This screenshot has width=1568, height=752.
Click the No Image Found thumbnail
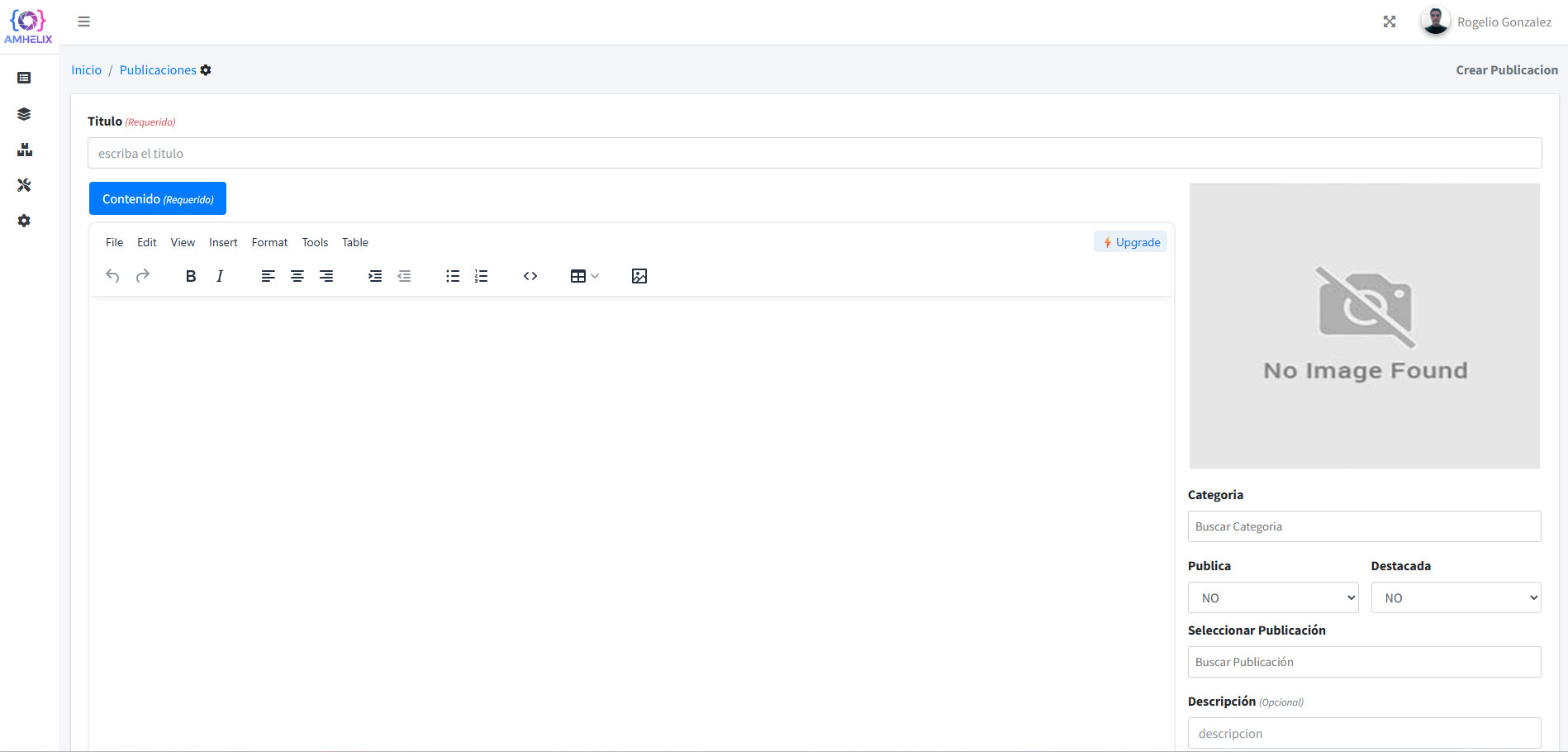coord(1364,326)
